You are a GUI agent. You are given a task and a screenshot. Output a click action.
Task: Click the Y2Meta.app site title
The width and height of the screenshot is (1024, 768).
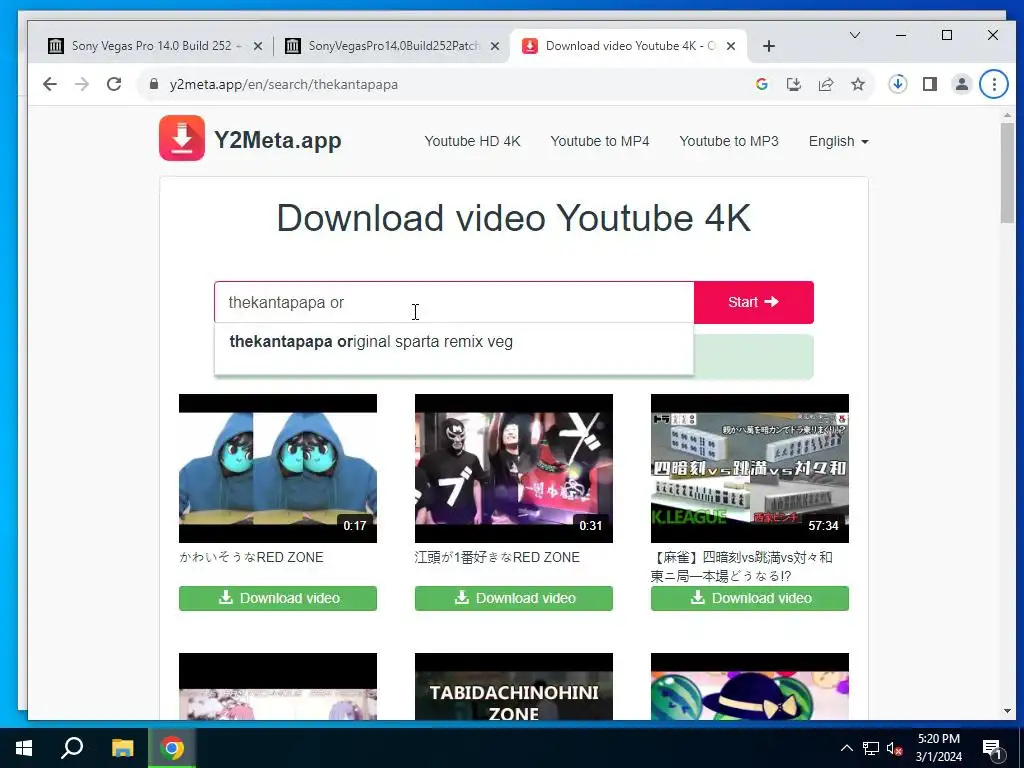pos(278,140)
